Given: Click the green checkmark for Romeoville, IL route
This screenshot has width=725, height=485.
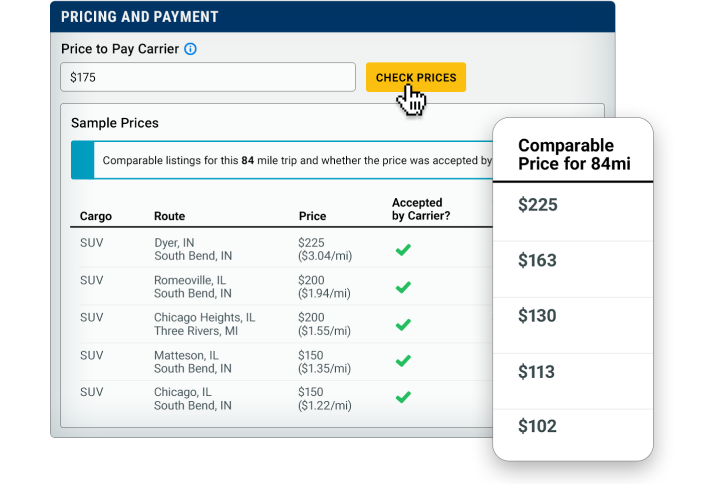Looking at the screenshot, I should (403, 287).
